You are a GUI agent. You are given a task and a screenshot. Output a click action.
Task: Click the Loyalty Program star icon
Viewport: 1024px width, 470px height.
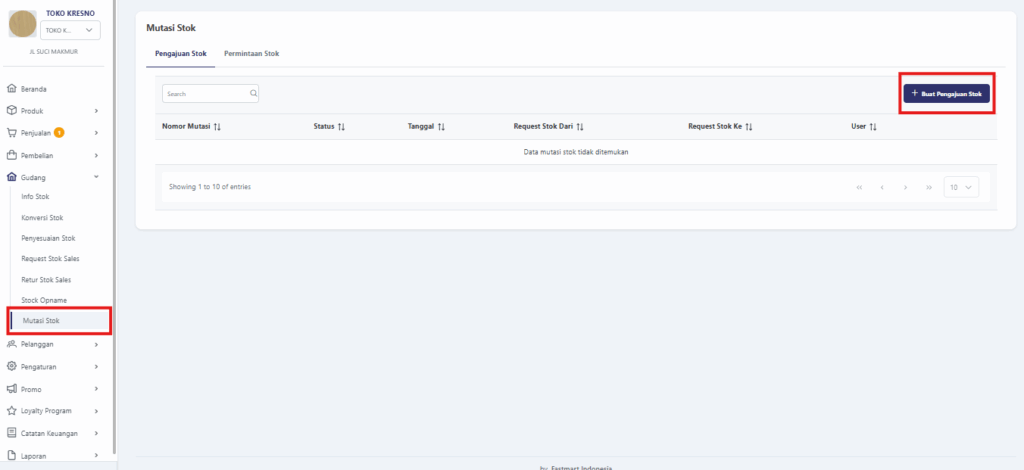tap(12, 411)
